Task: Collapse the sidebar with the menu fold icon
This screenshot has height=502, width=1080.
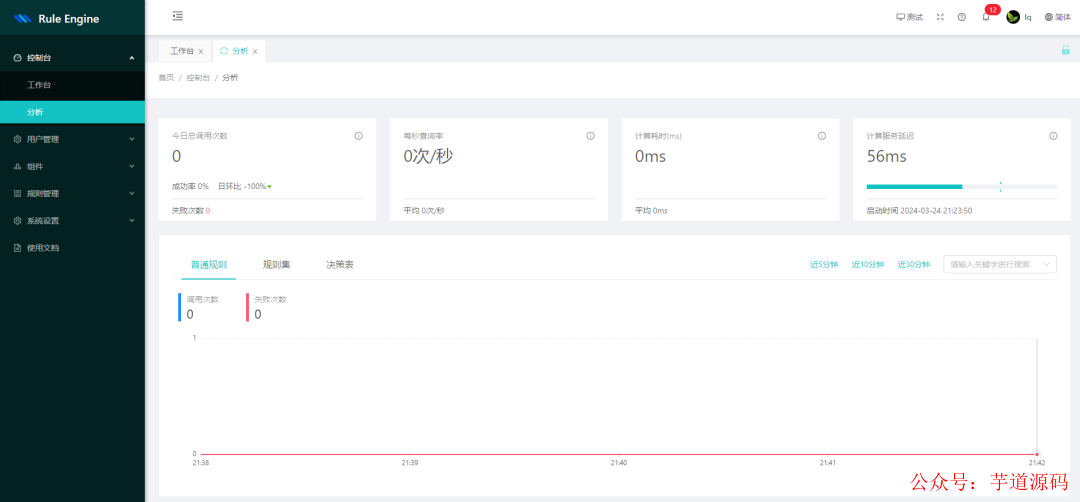Action: point(178,16)
